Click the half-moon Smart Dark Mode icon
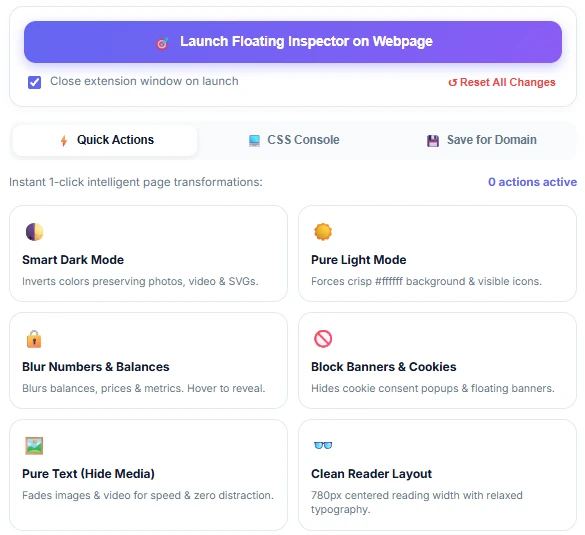Screen dimensions: 585x535 click(x=34, y=232)
